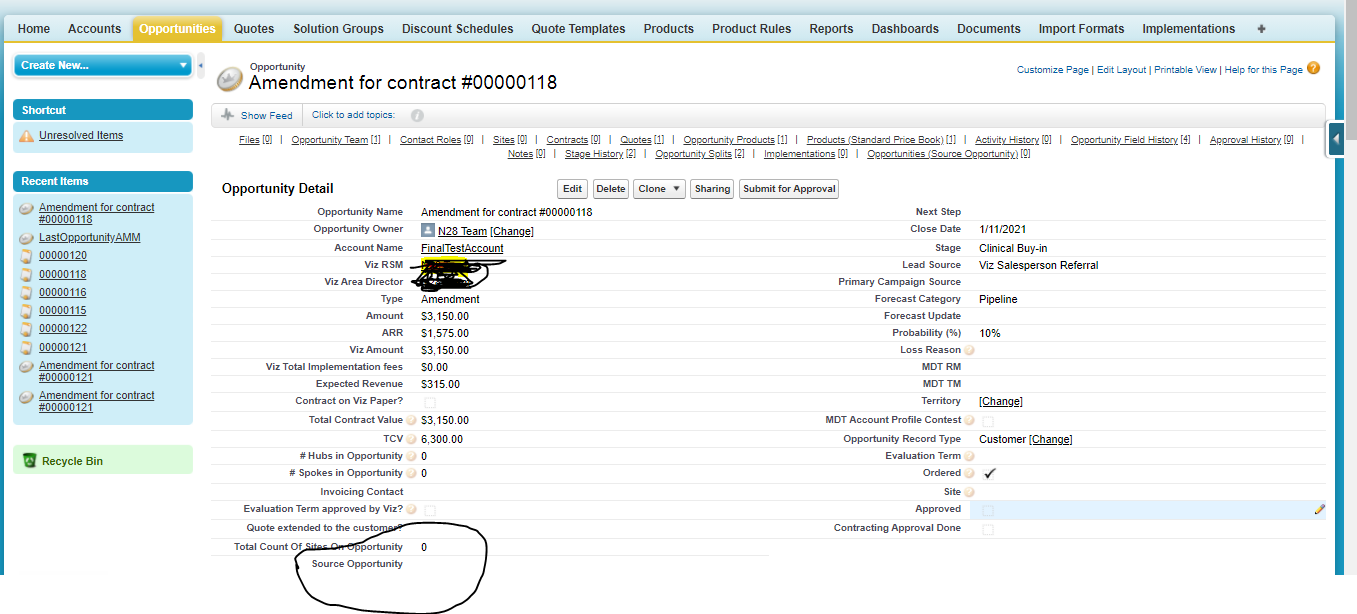Click the help orb beside the Ordered label
The width and height of the screenshot is (1357, 614).
(969, 473)
